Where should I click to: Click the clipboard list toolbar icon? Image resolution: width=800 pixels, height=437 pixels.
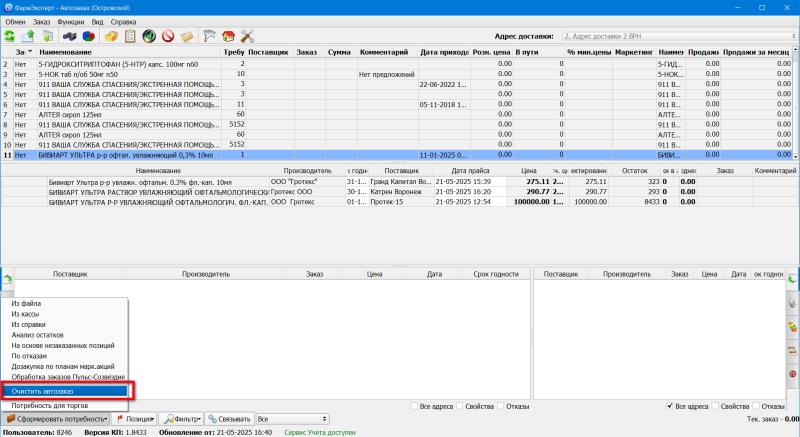coord(131,36)
